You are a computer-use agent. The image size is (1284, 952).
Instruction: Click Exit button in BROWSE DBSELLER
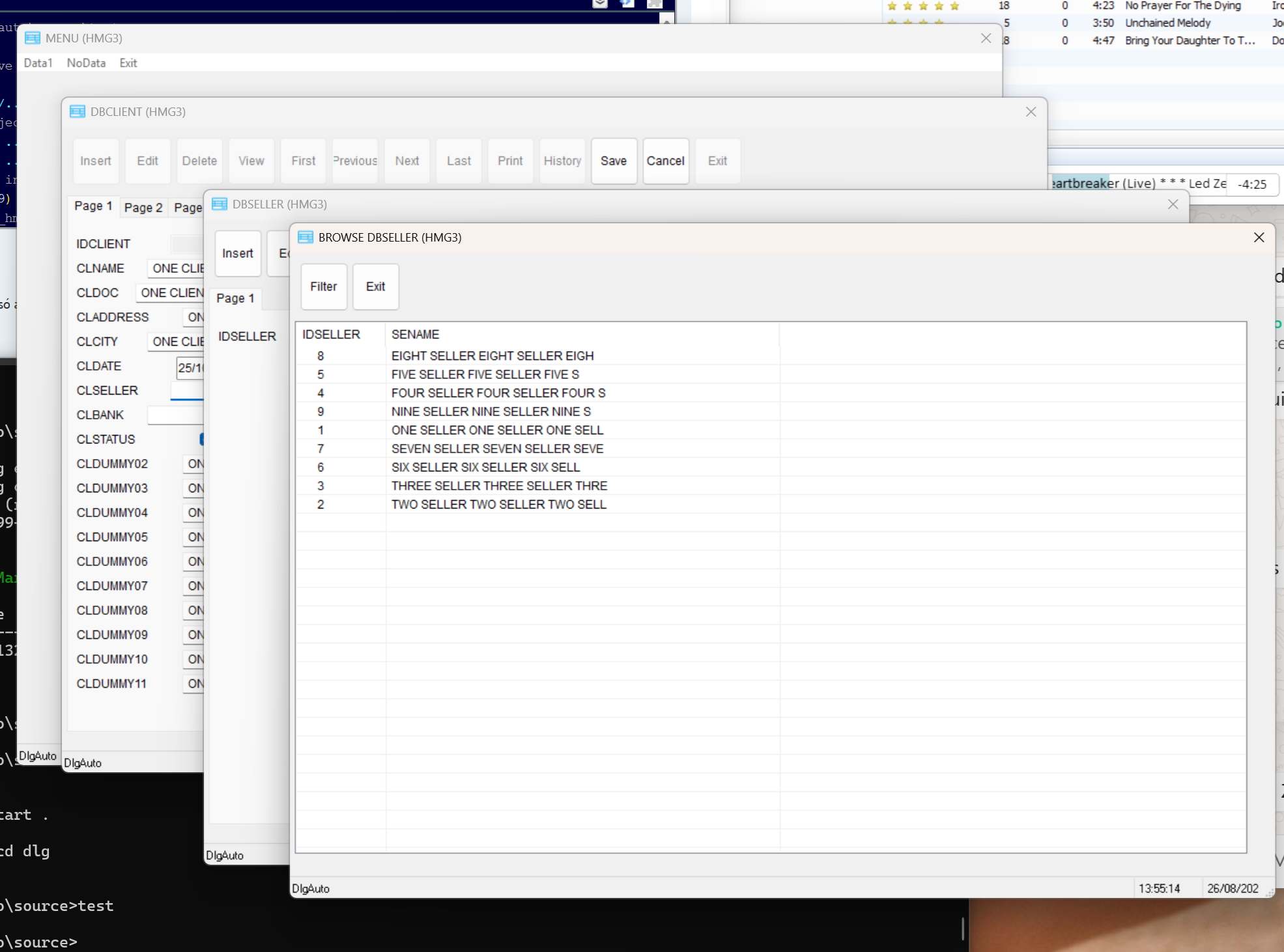tap(375, 287)
